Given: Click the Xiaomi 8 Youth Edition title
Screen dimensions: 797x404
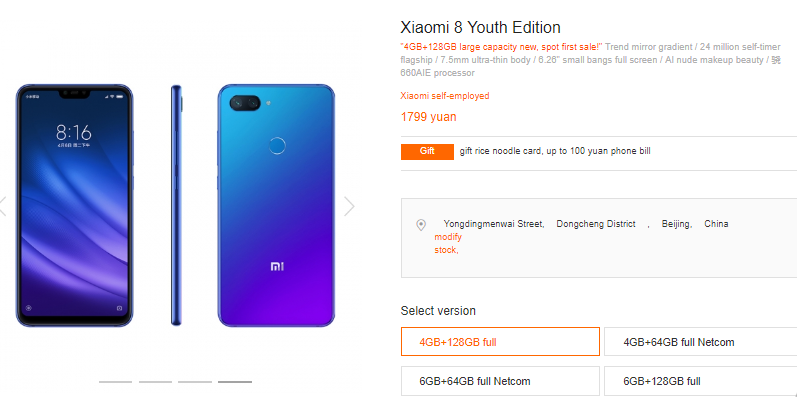Looking at the screenshot, I should (x=480, y=28).
